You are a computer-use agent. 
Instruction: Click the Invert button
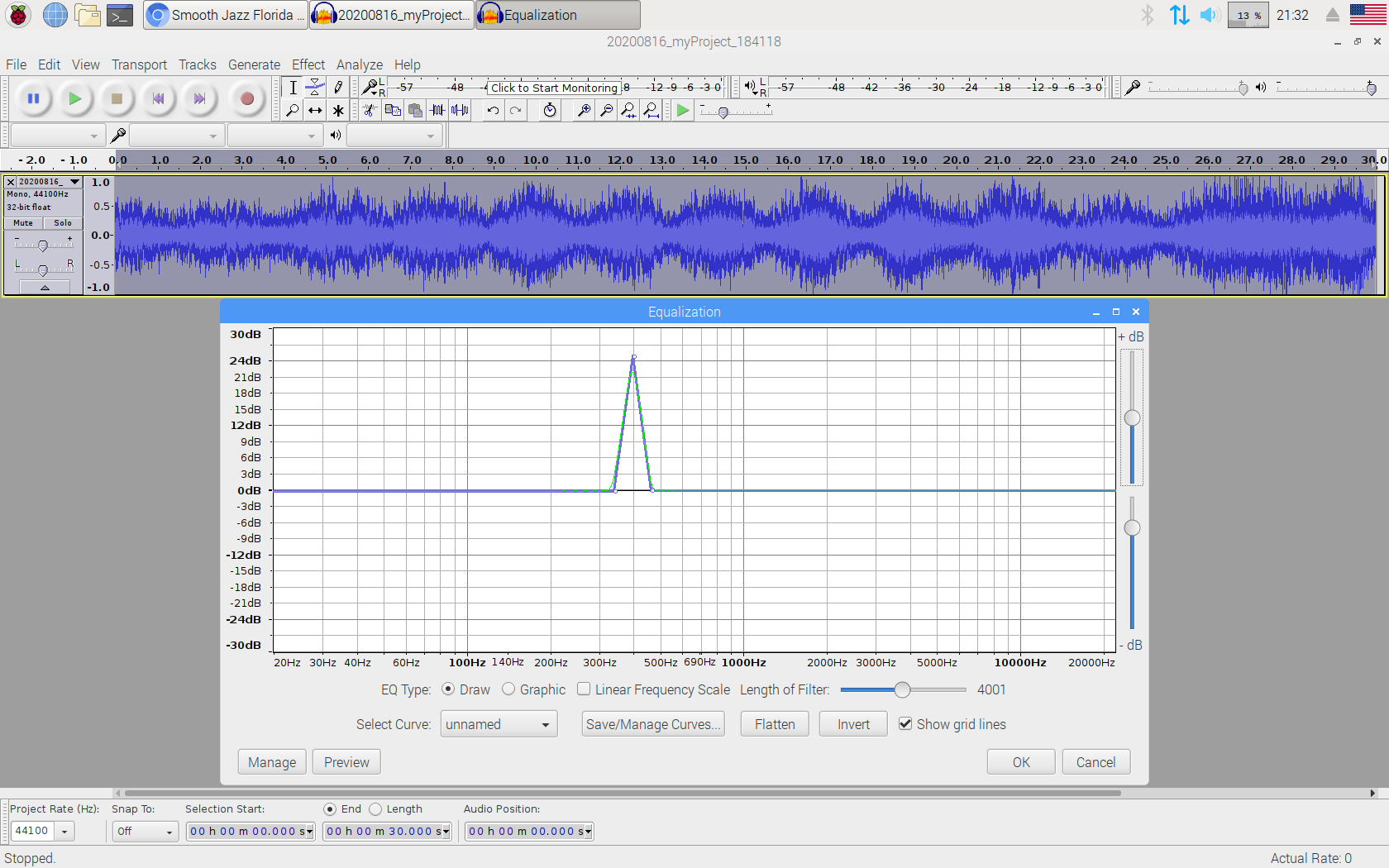(x=852, y=724)
